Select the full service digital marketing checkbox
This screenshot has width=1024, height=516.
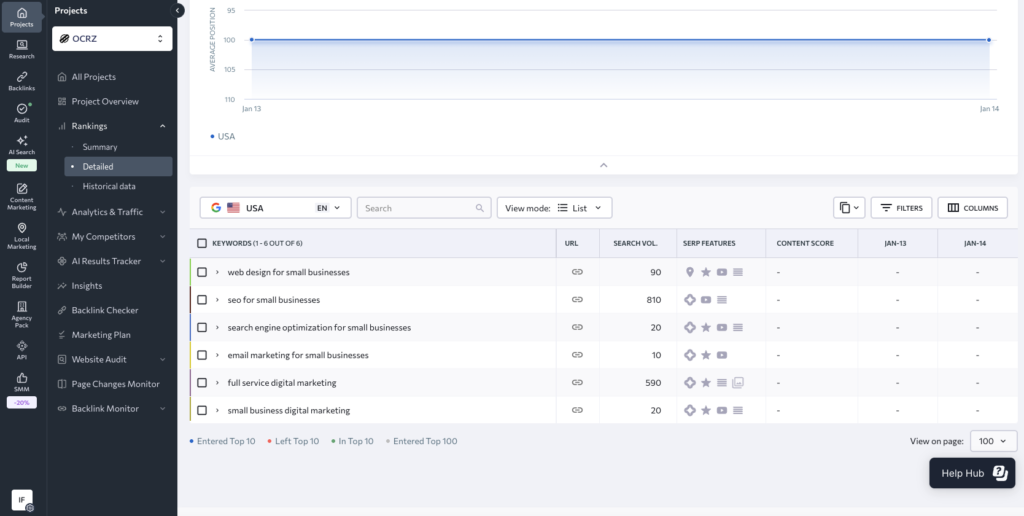(x=202, y=383)
